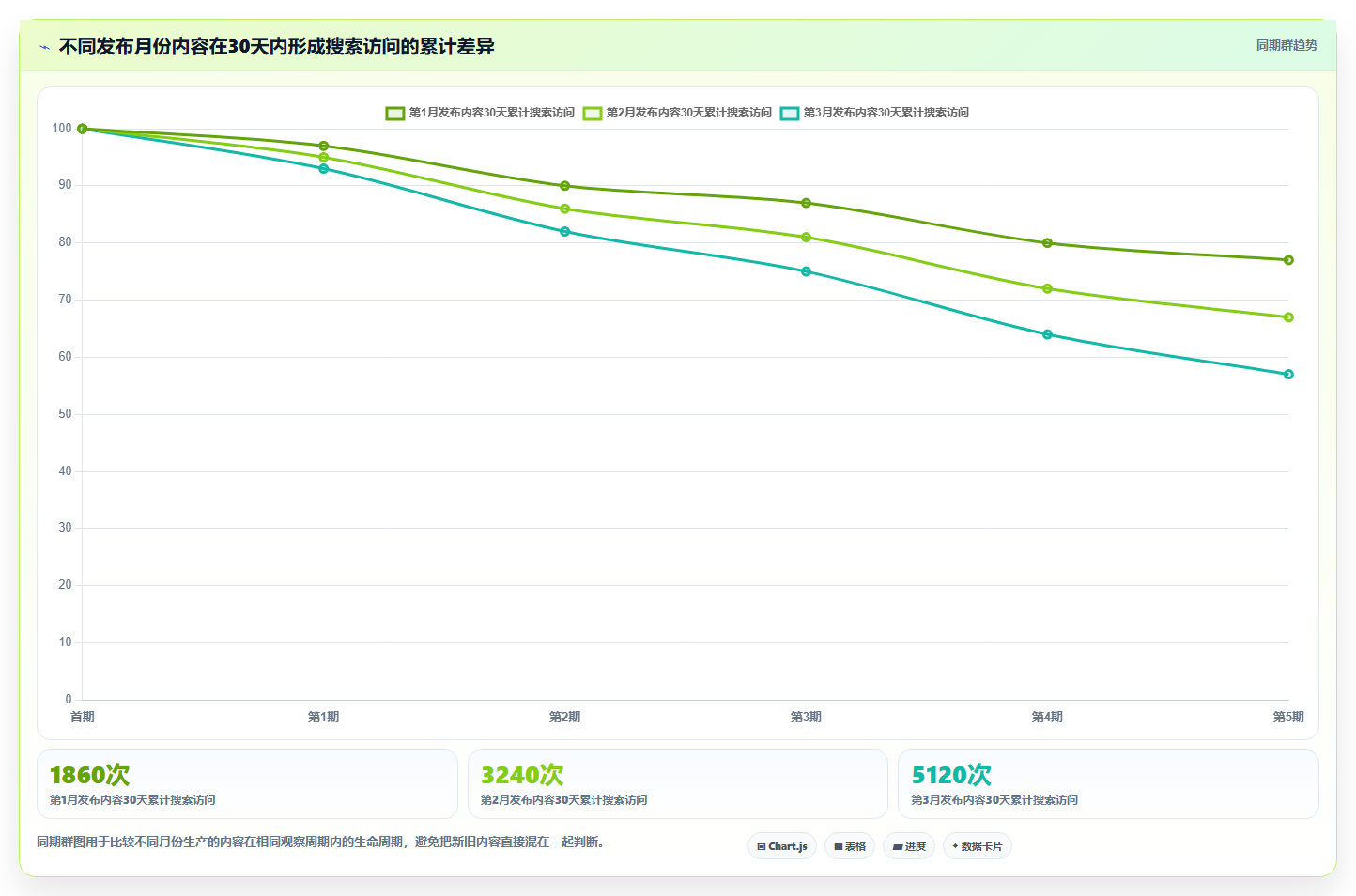Viewport: 1356px width, 896px height.
Task: Click light green data point at 第2期
Action: (x=565, y=209)
